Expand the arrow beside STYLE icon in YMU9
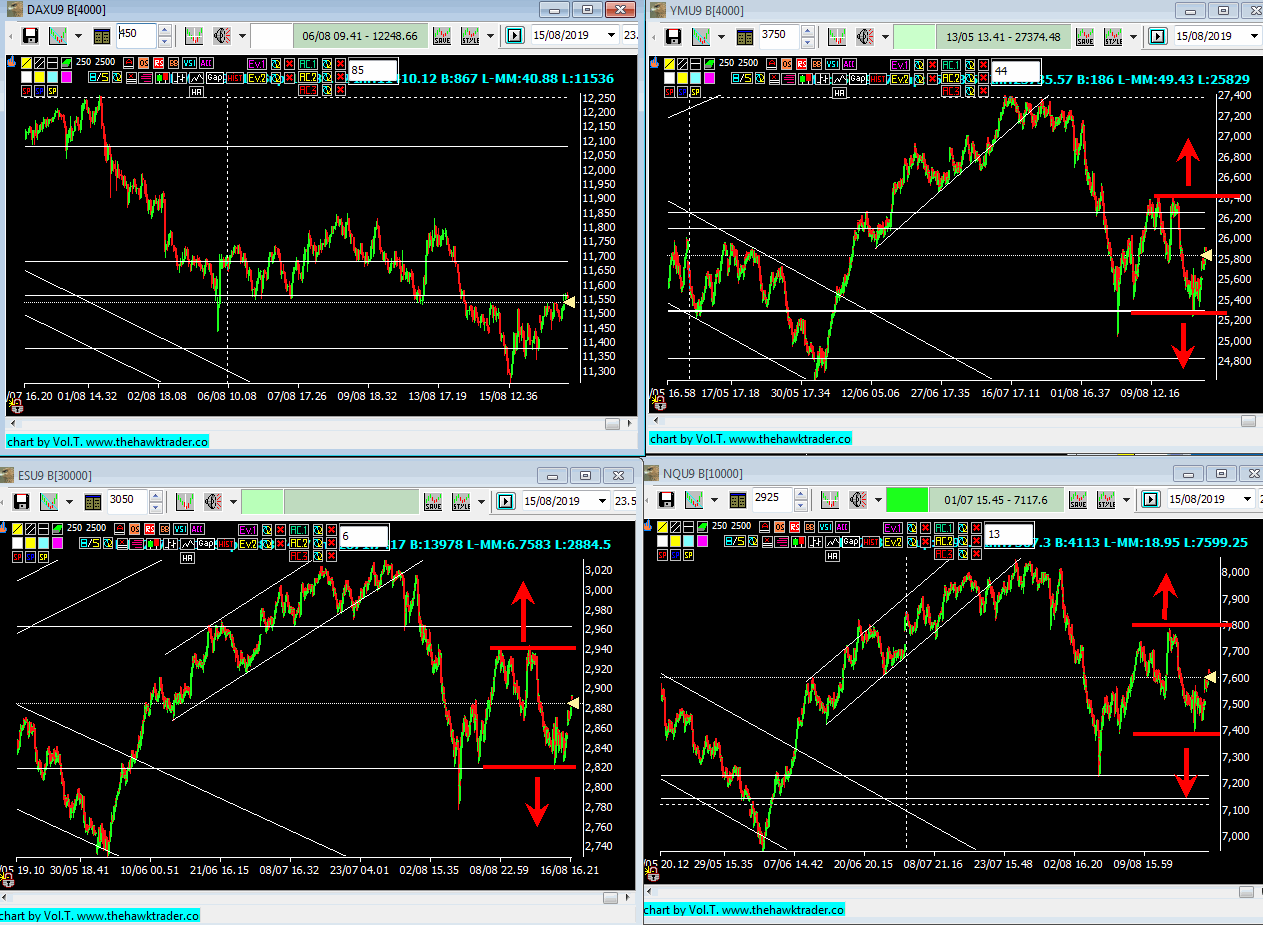The height and width of the screenshot is (925, 1263). pos(1134,36)
